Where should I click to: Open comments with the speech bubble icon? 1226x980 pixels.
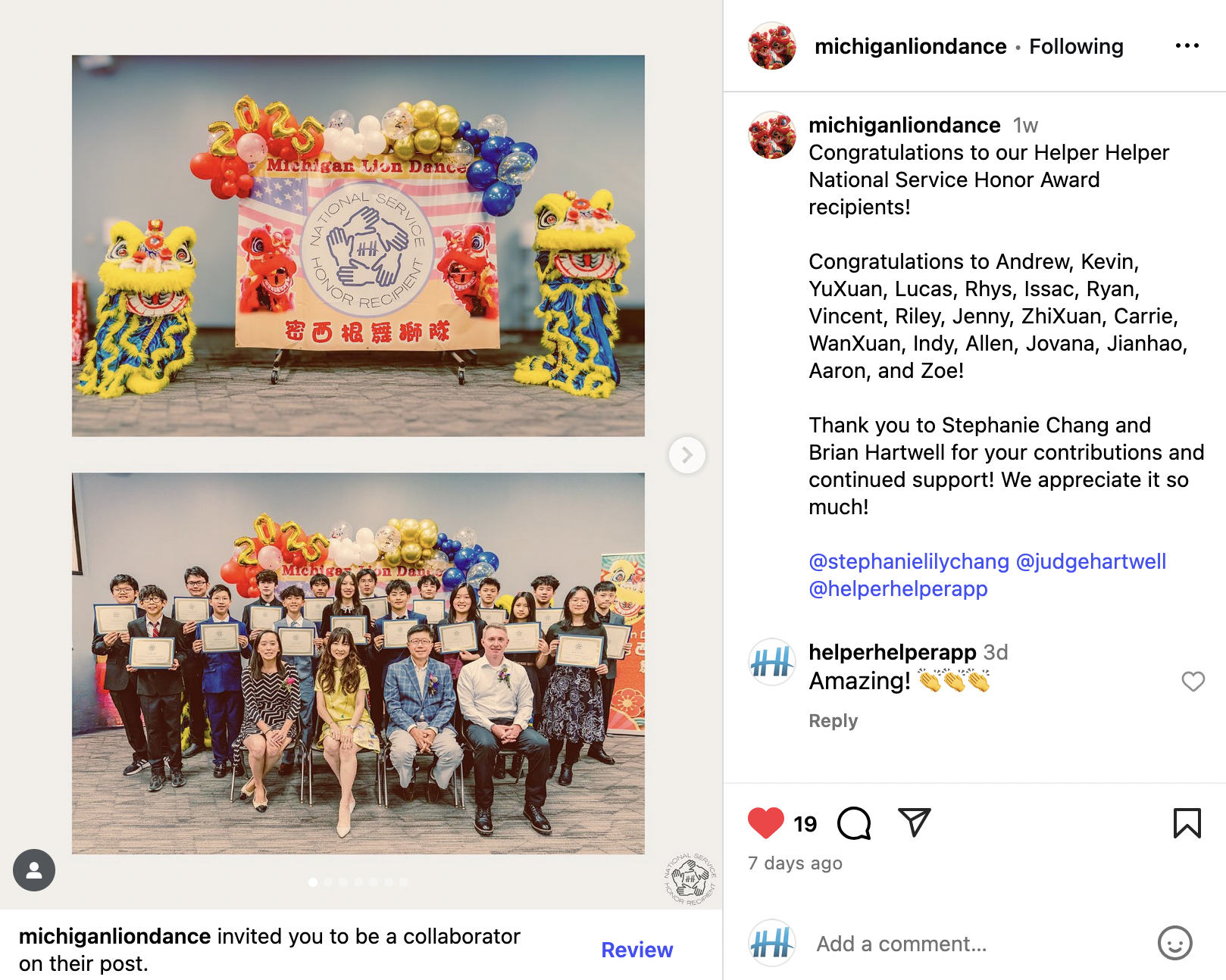pos(854,823)
